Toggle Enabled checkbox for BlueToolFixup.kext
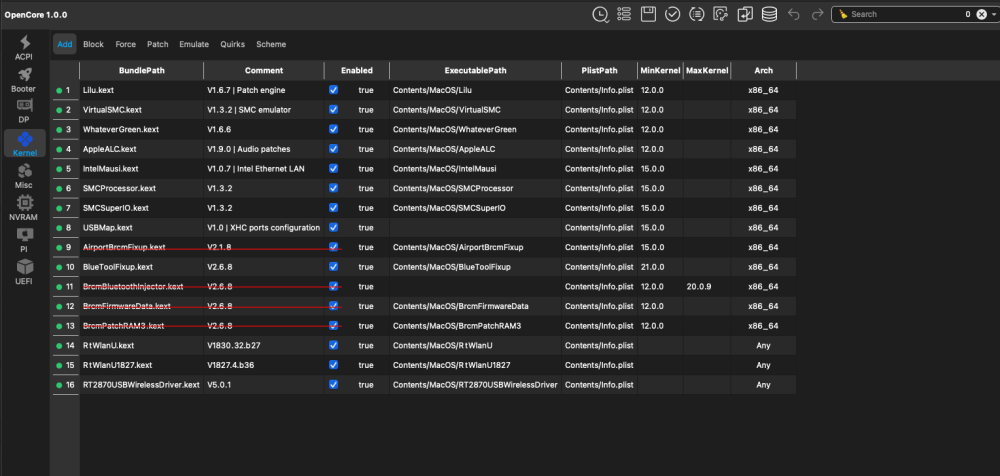 click(x=334, y=267)
